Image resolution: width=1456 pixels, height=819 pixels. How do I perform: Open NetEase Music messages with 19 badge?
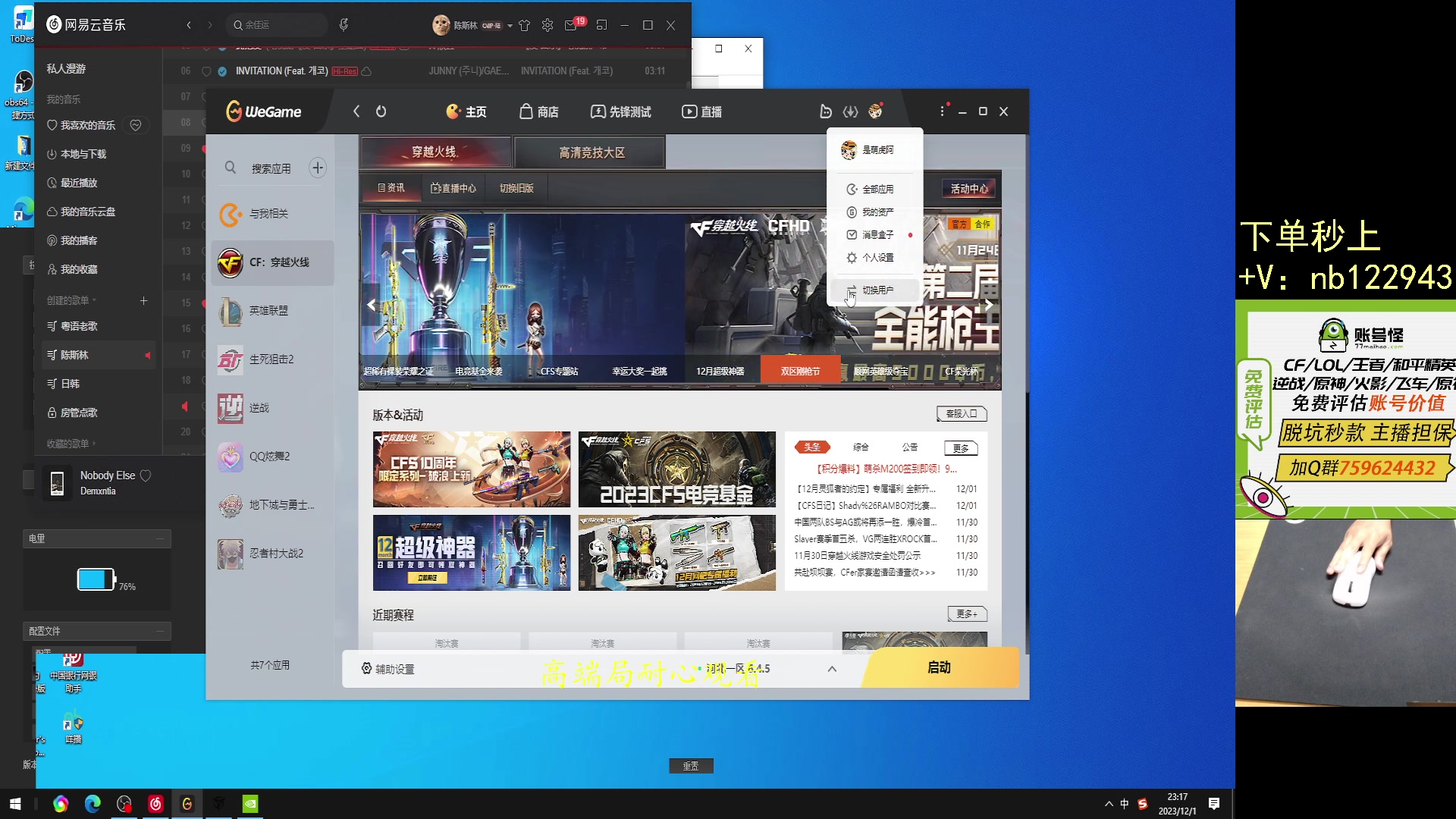(573, 25)
